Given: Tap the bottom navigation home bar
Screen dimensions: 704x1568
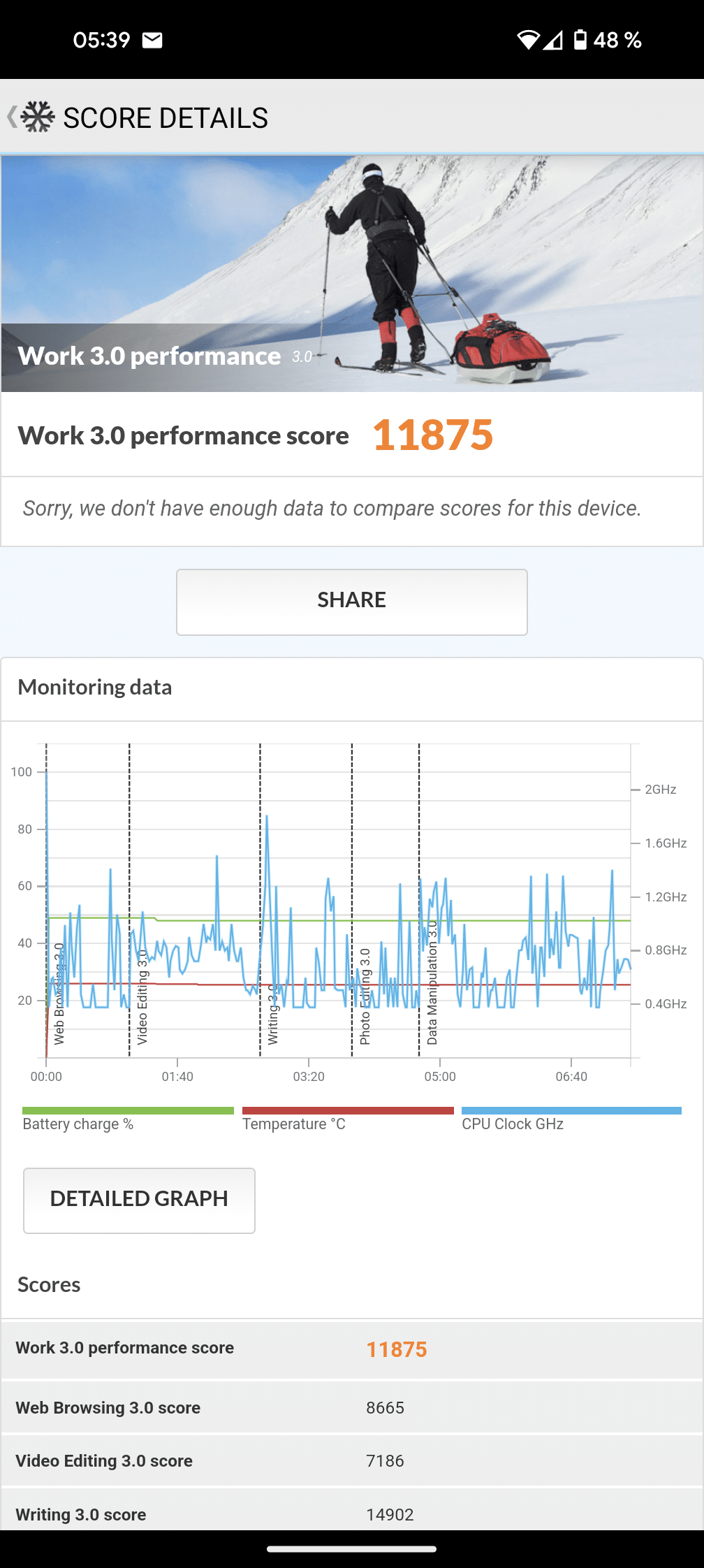Looking at the screenshot, I should (352, 1549).
